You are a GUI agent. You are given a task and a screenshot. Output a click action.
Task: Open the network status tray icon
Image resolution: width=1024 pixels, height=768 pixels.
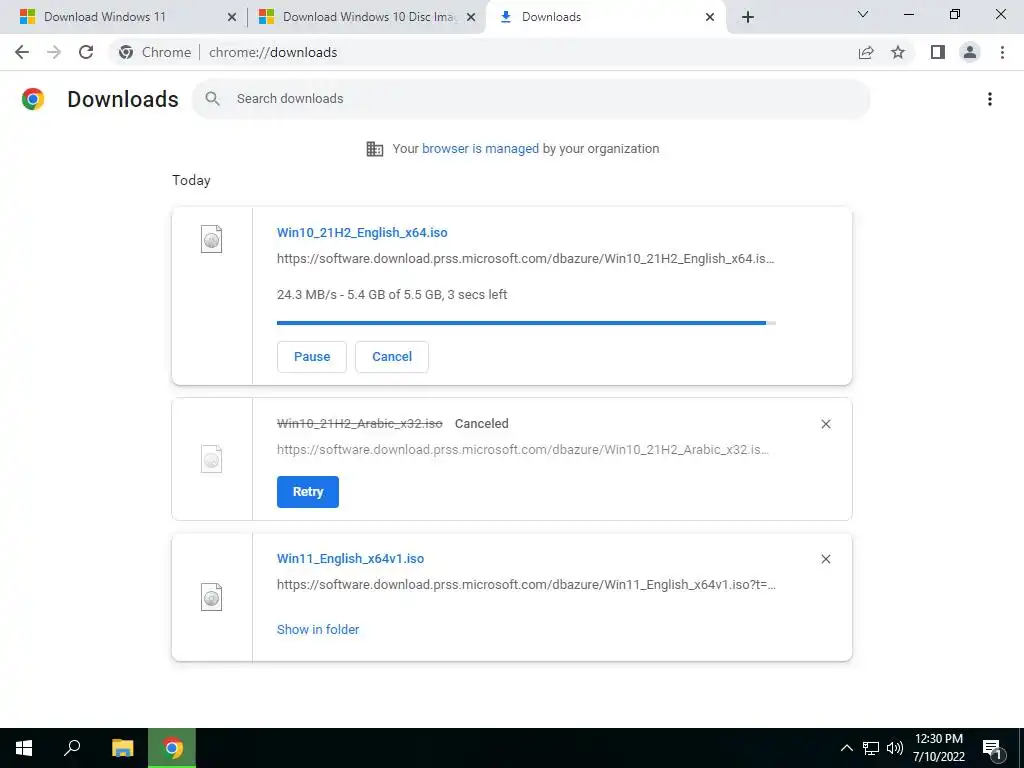pos(871,748)
